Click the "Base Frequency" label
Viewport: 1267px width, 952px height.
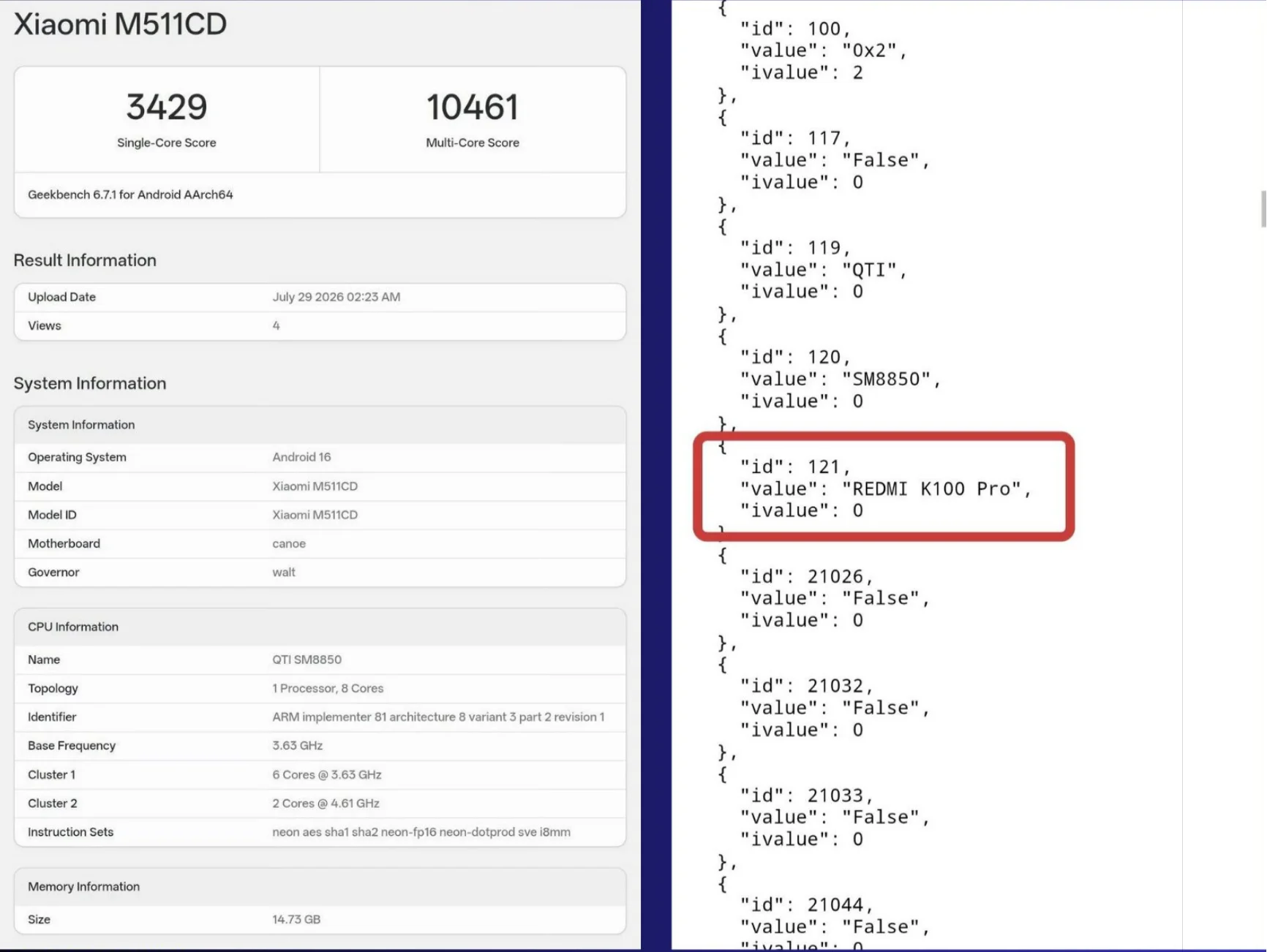[x=72, y=746]
